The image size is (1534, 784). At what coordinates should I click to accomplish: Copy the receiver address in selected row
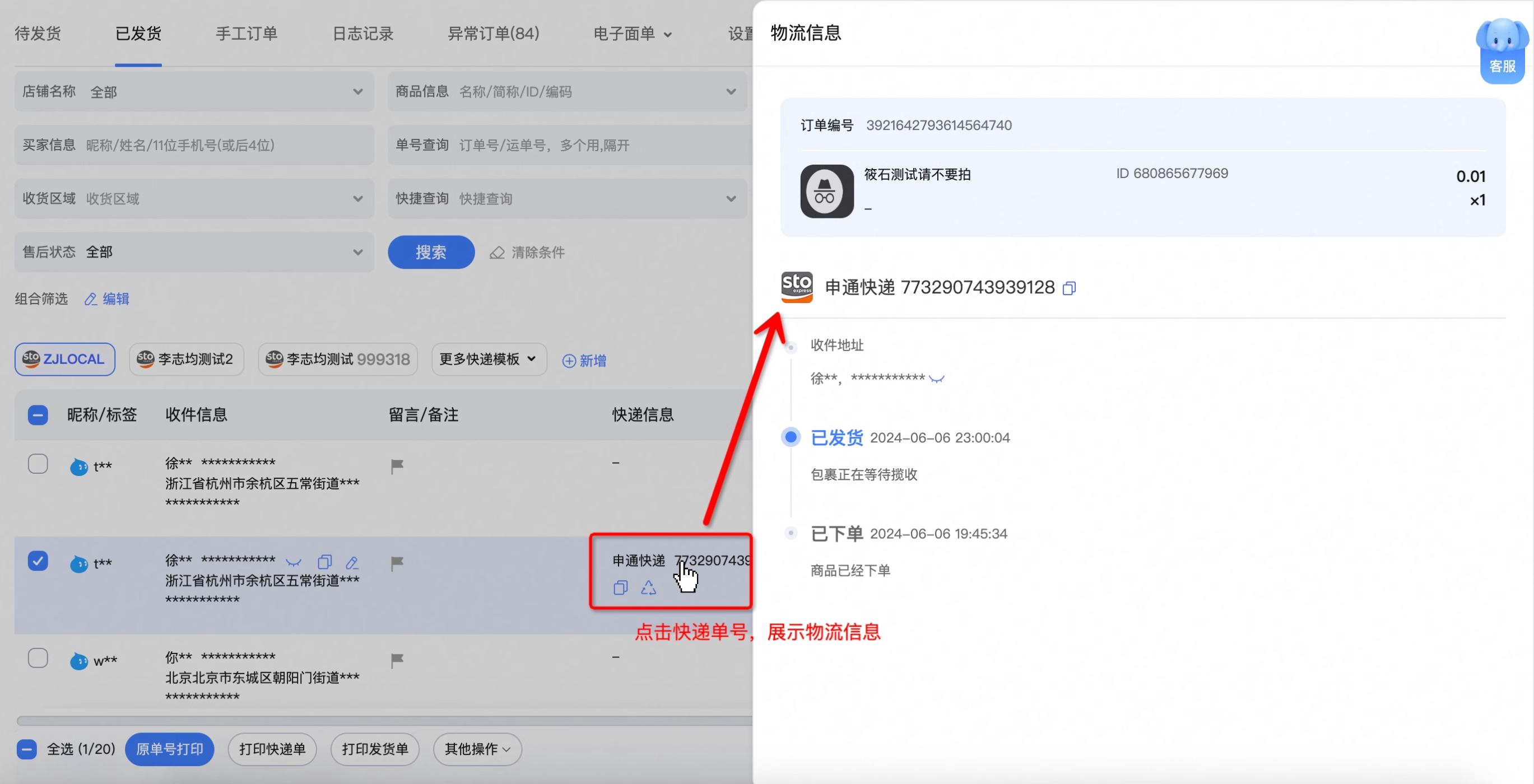(x=324, y=562)
